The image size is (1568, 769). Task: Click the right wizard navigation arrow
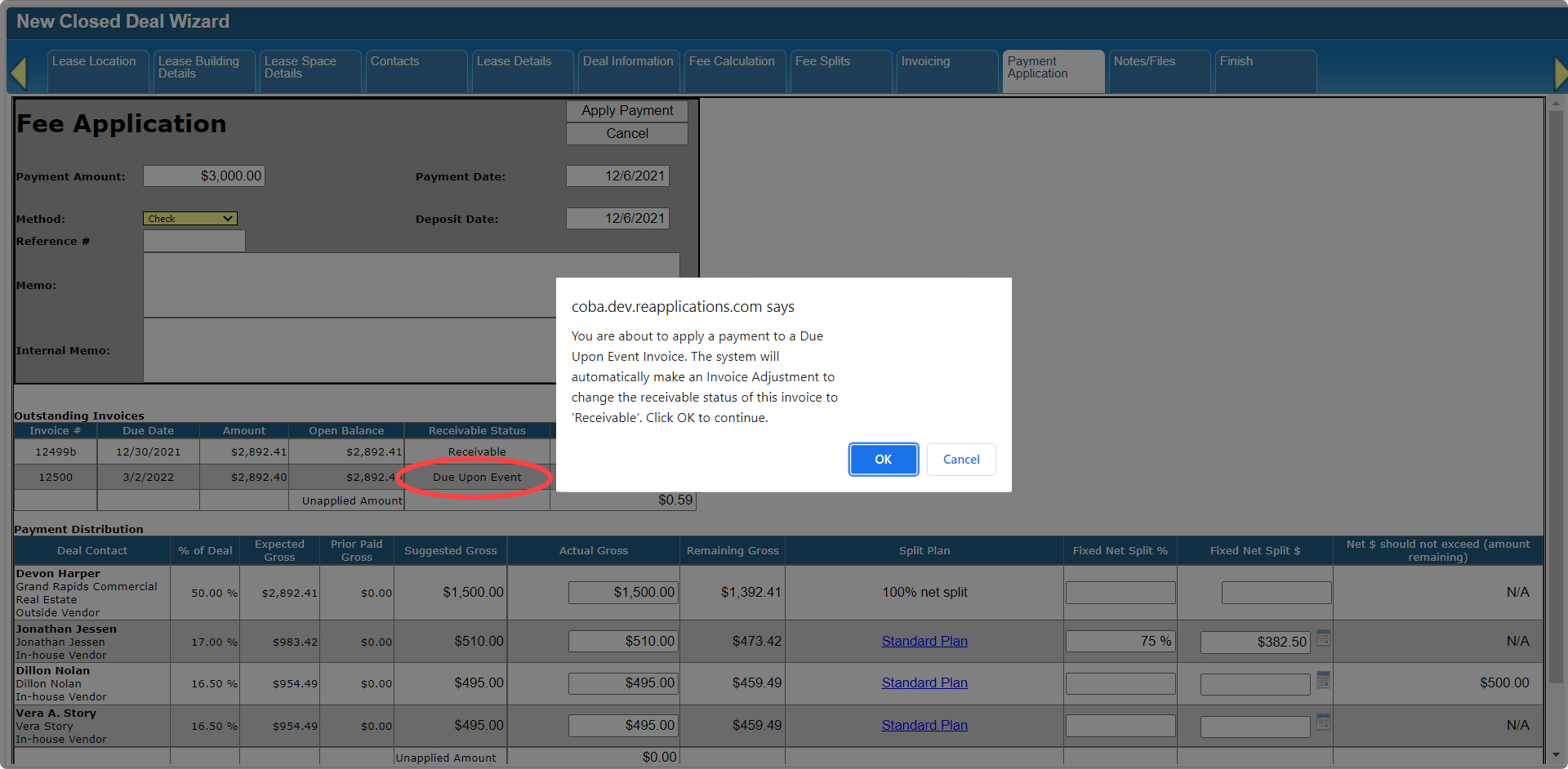1559,73
